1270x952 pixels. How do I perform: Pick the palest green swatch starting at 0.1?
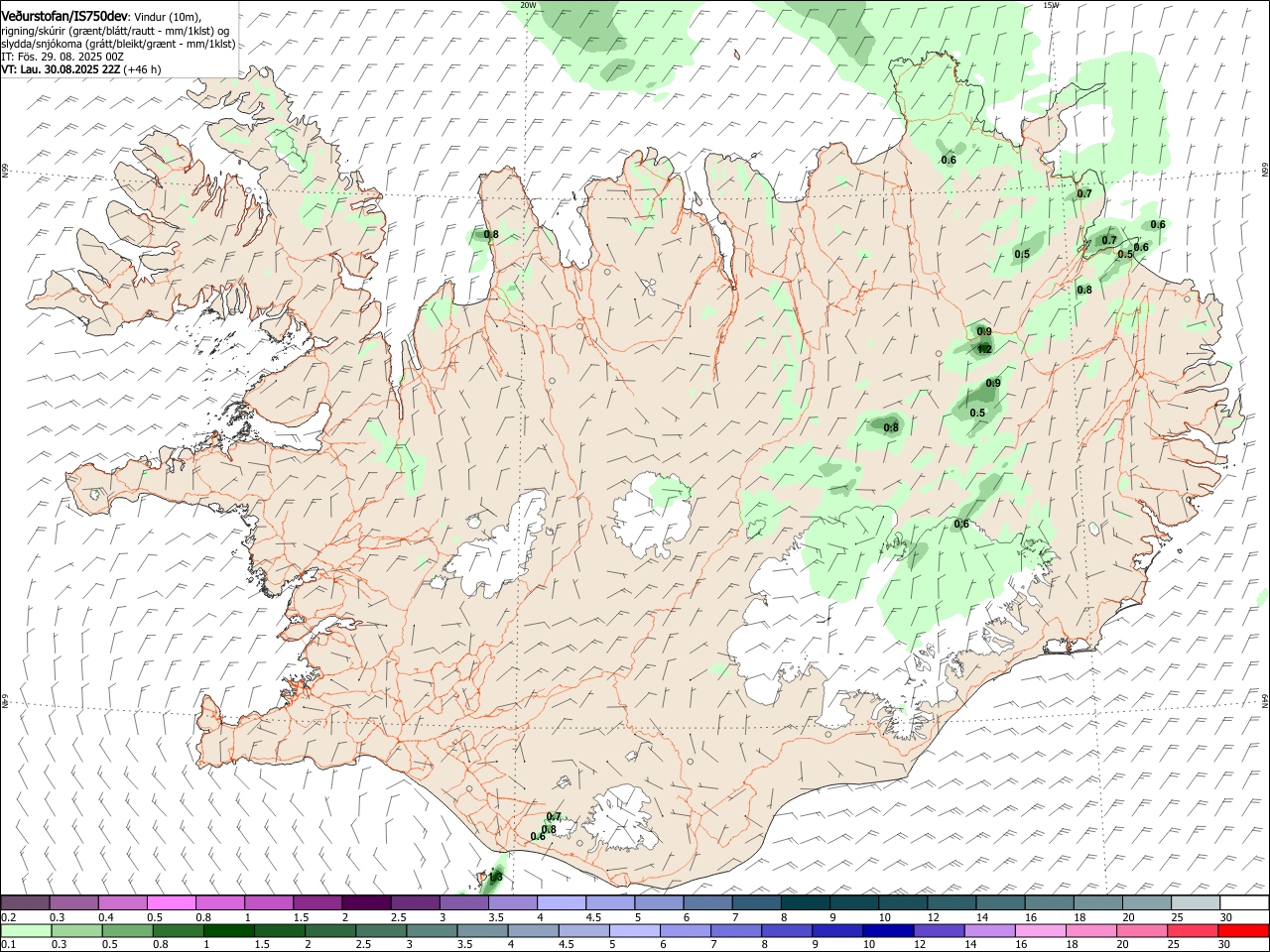[x=26, y=930]
